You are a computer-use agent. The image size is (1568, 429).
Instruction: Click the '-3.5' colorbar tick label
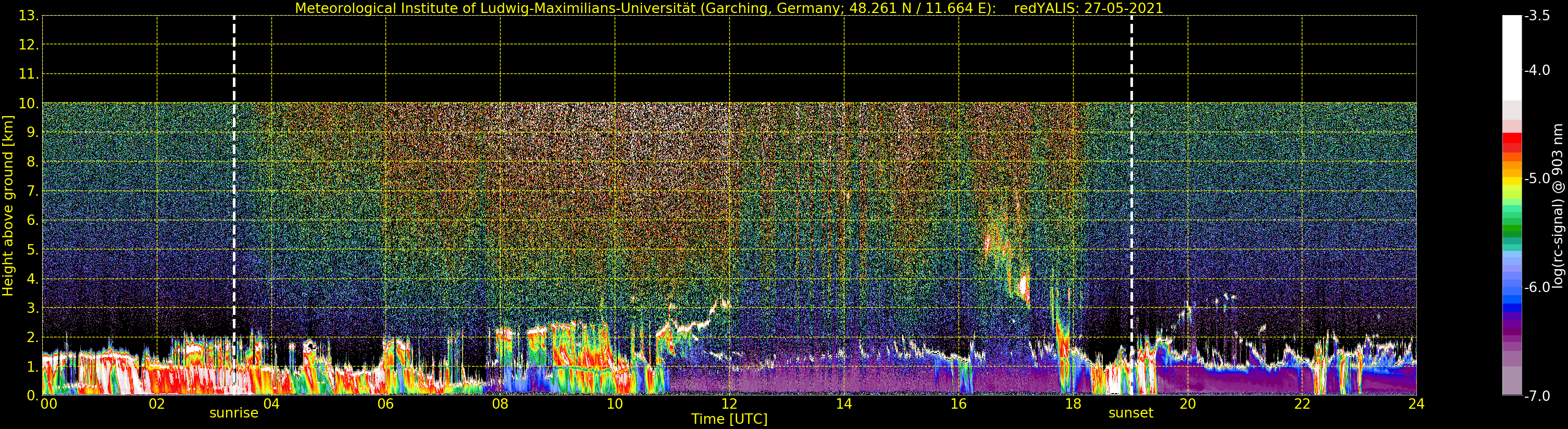1537,16
